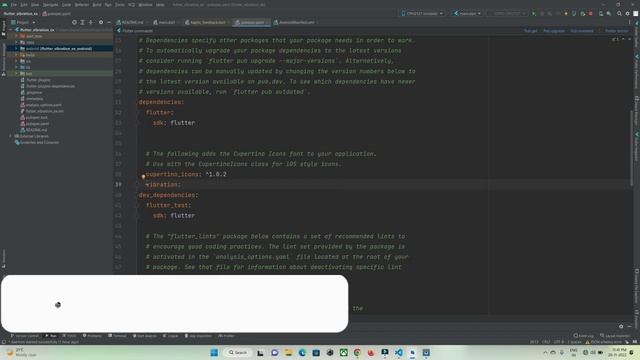
Task: Place cursor on vibration: line
Action: (163, 185)
